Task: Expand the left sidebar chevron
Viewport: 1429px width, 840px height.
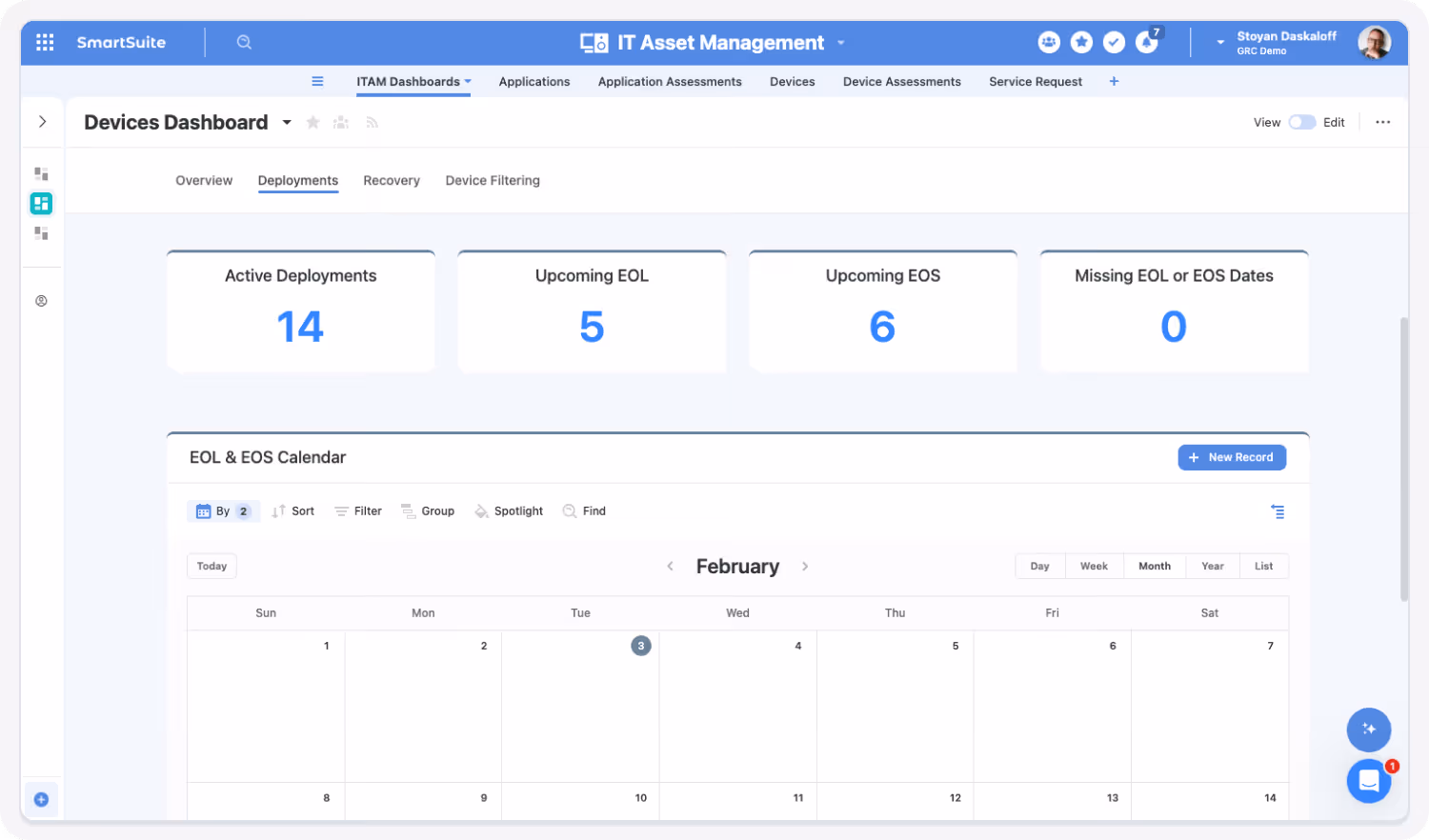Action: (42, 122)
